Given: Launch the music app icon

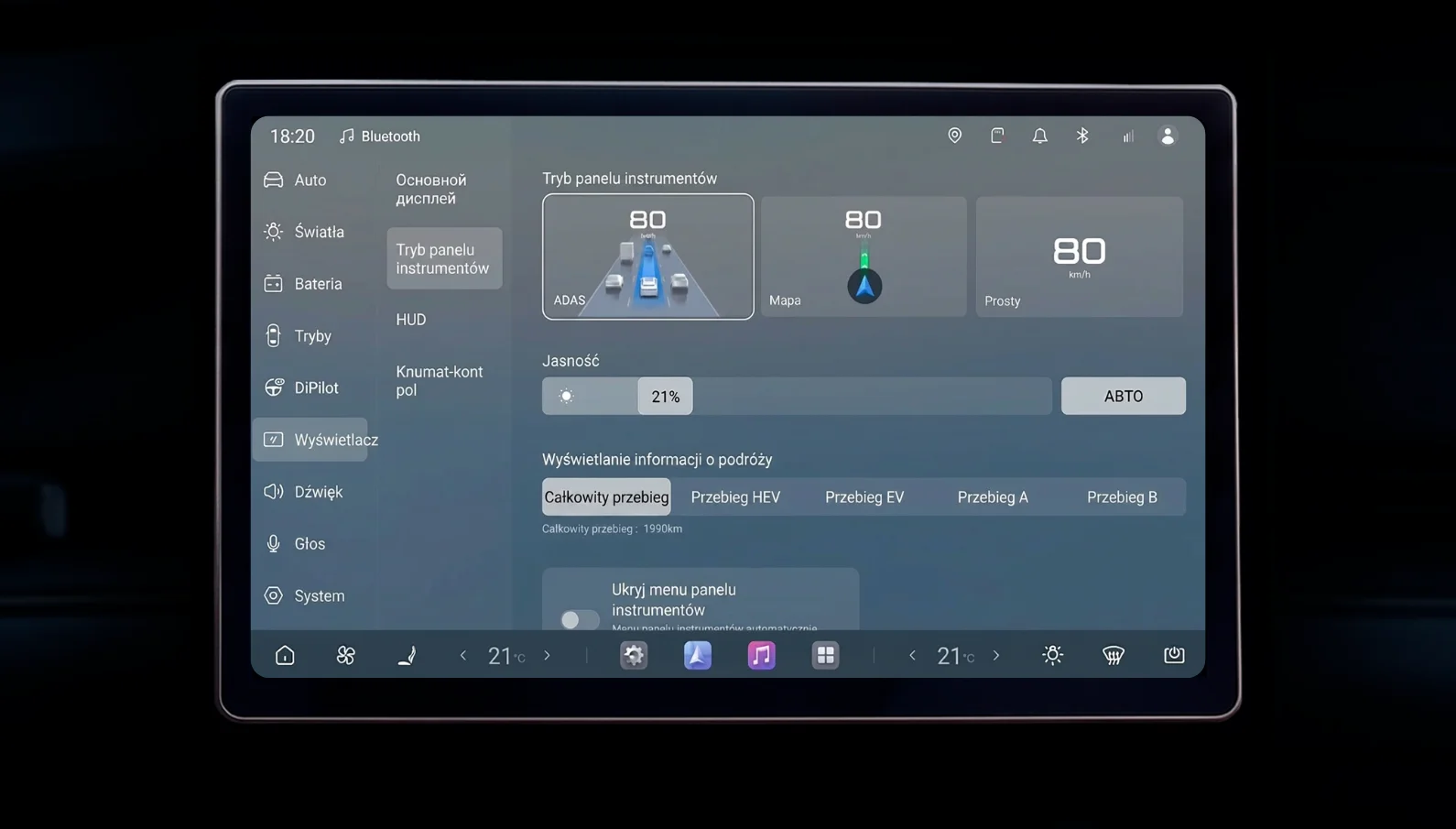Looking at the screenshot, I should click(761, 655).
